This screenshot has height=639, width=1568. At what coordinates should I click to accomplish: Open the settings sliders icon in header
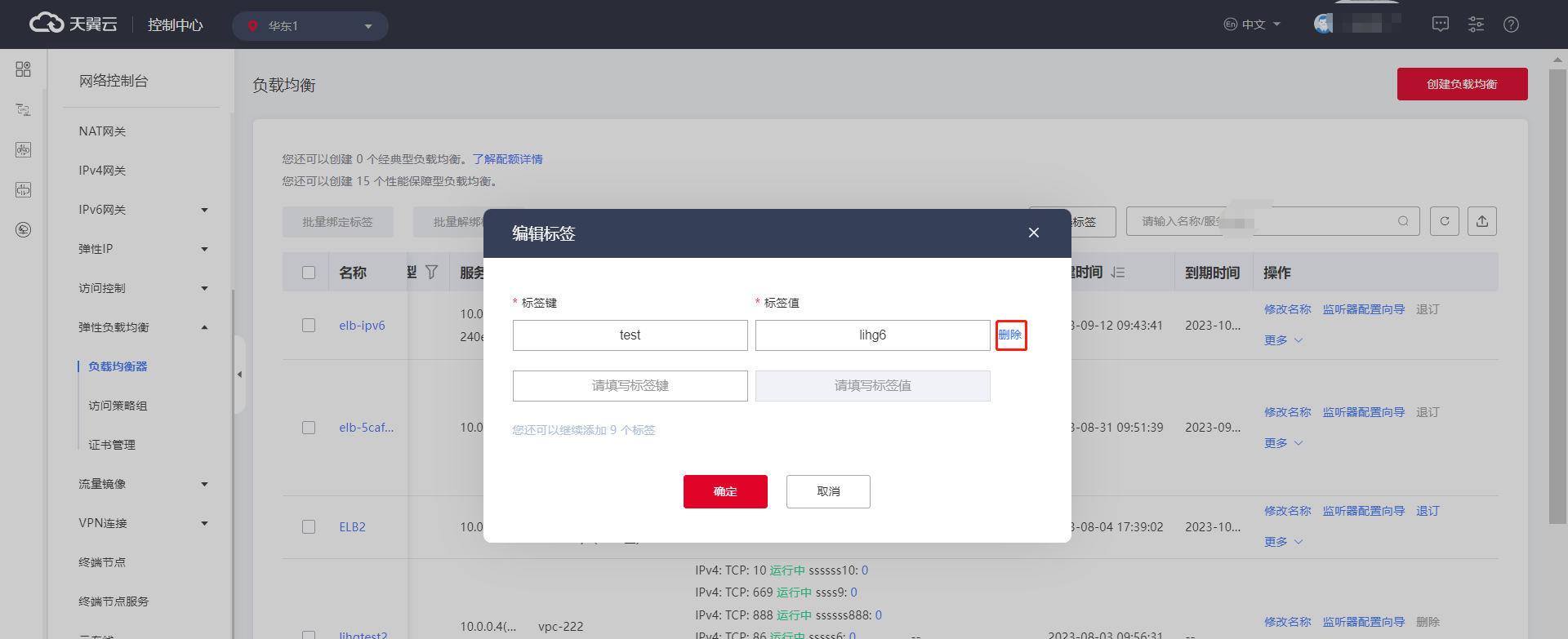coord(1476,24)
